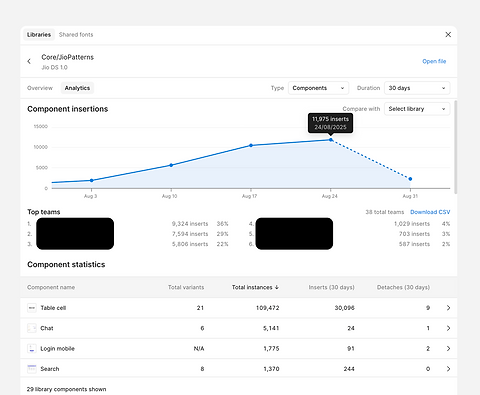
Task: Click the 5,806 inserts team entry
Action: point(190,244)
